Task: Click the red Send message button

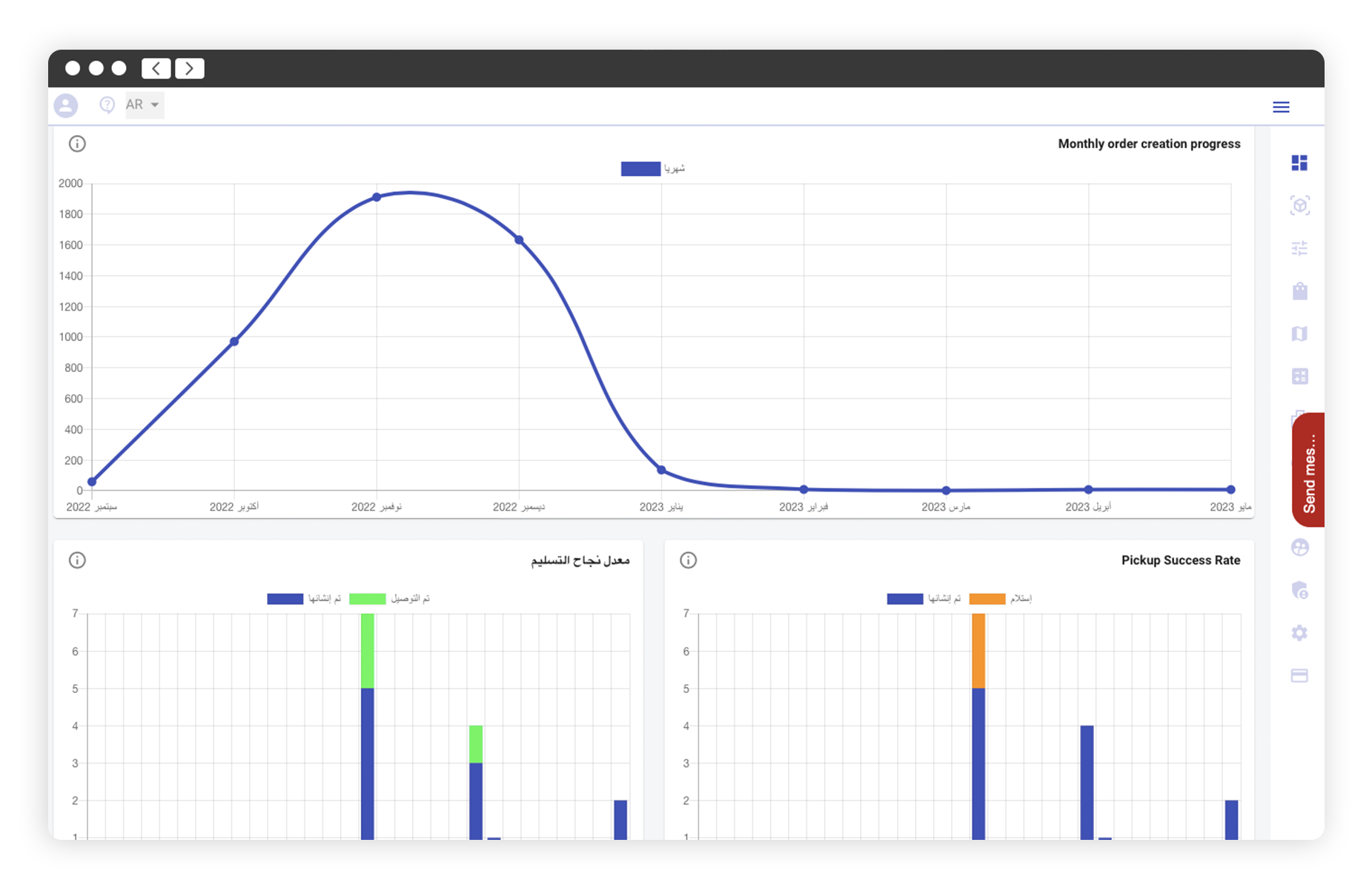Action: pyautogui.click(x=1308, y=470)
